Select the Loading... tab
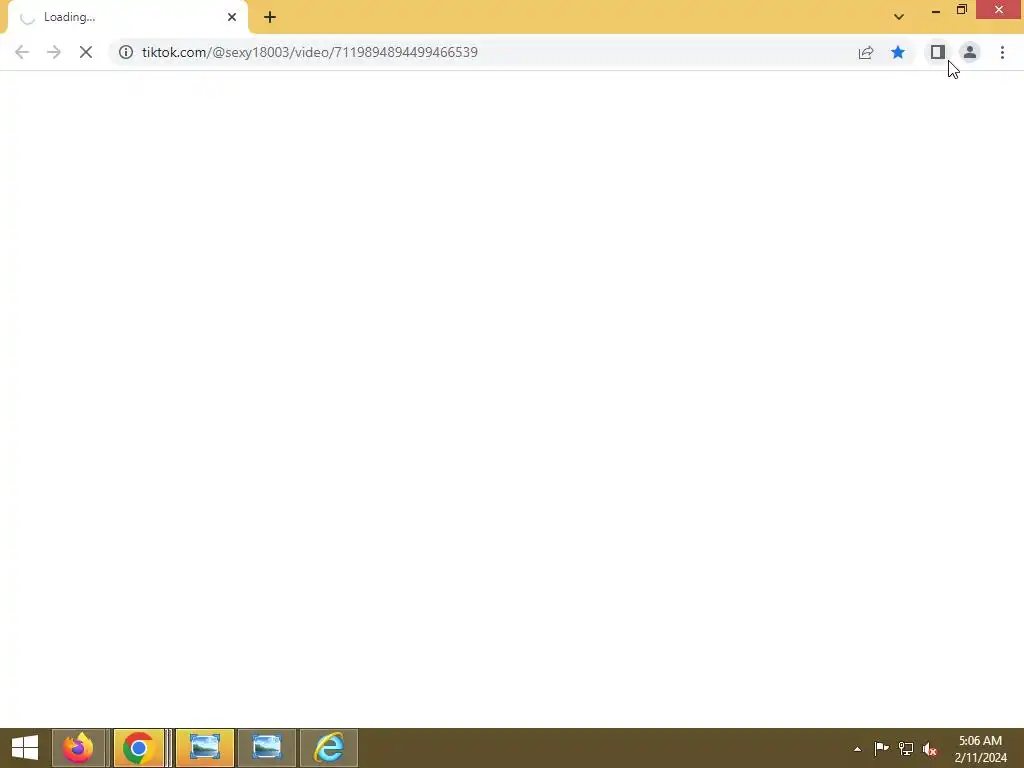The width and height of the screenshot is (1024, 768). pyautogui.click(x=128, y=17)
